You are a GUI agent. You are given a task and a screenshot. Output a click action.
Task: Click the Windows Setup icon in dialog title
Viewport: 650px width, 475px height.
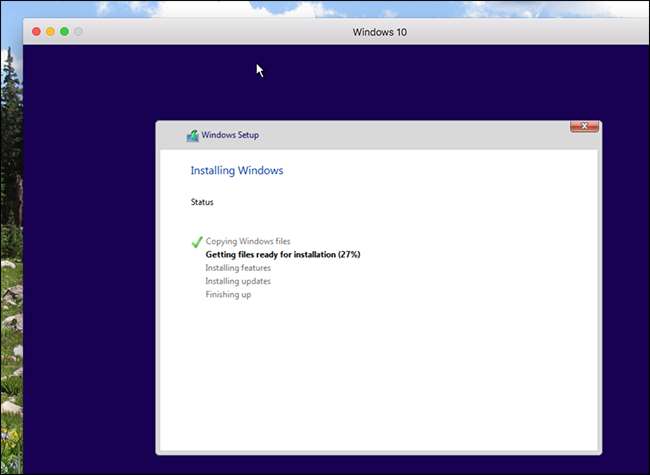(192, 136)
